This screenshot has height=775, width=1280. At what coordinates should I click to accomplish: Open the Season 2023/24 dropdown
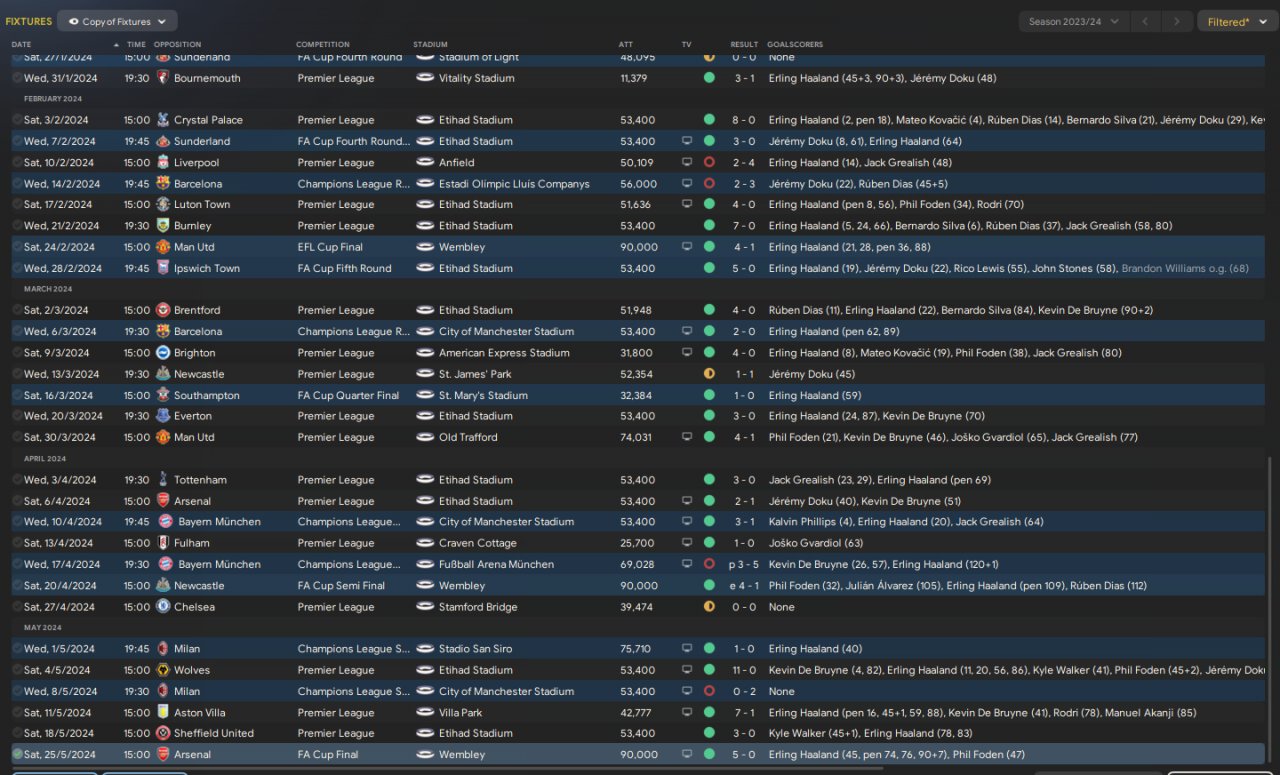[1074, 21]
